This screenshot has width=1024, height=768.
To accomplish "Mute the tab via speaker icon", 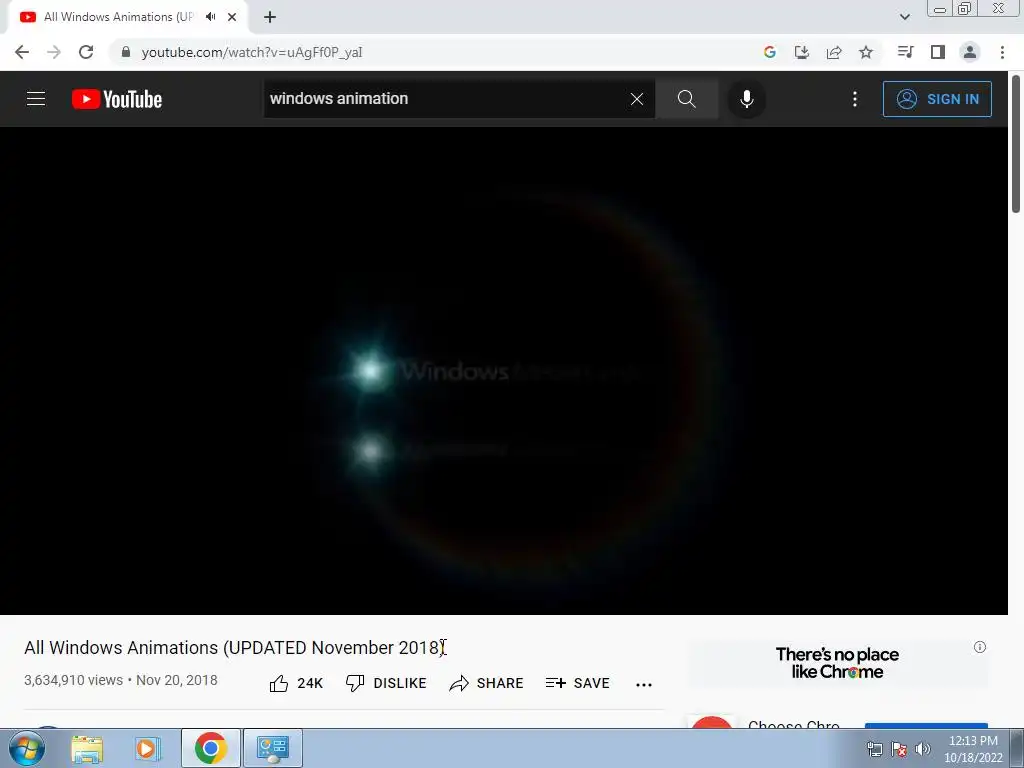I will point(210,17).
